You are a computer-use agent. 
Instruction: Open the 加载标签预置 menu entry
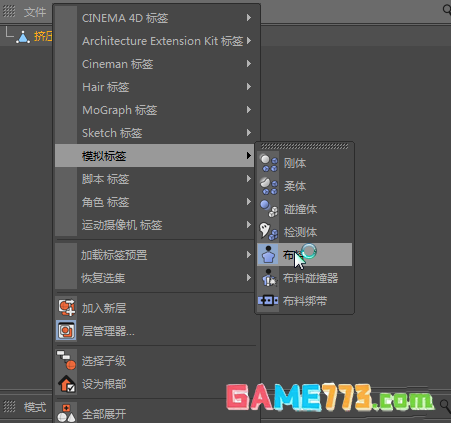click(x=155, y=255)
